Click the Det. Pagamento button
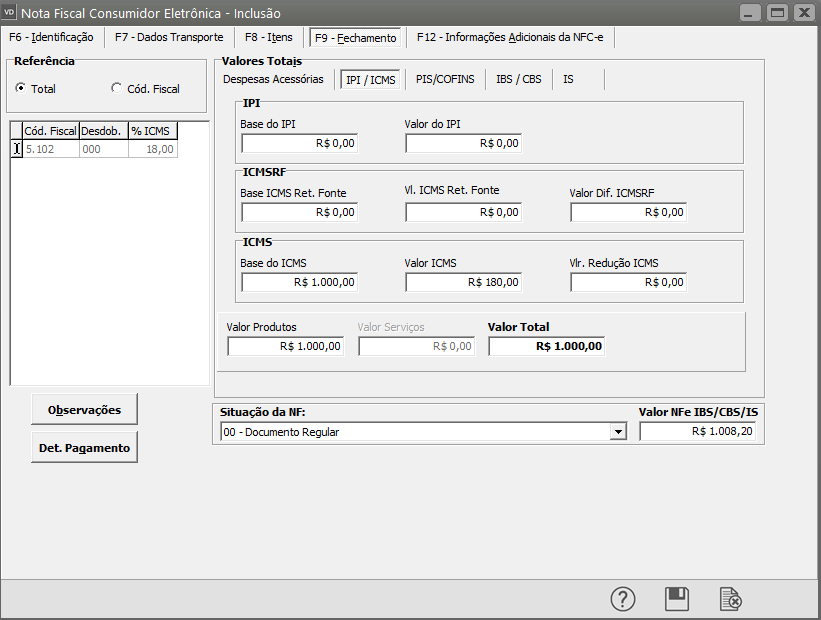Viewport: 821px width, 620px height. click(x=84, y=448)
